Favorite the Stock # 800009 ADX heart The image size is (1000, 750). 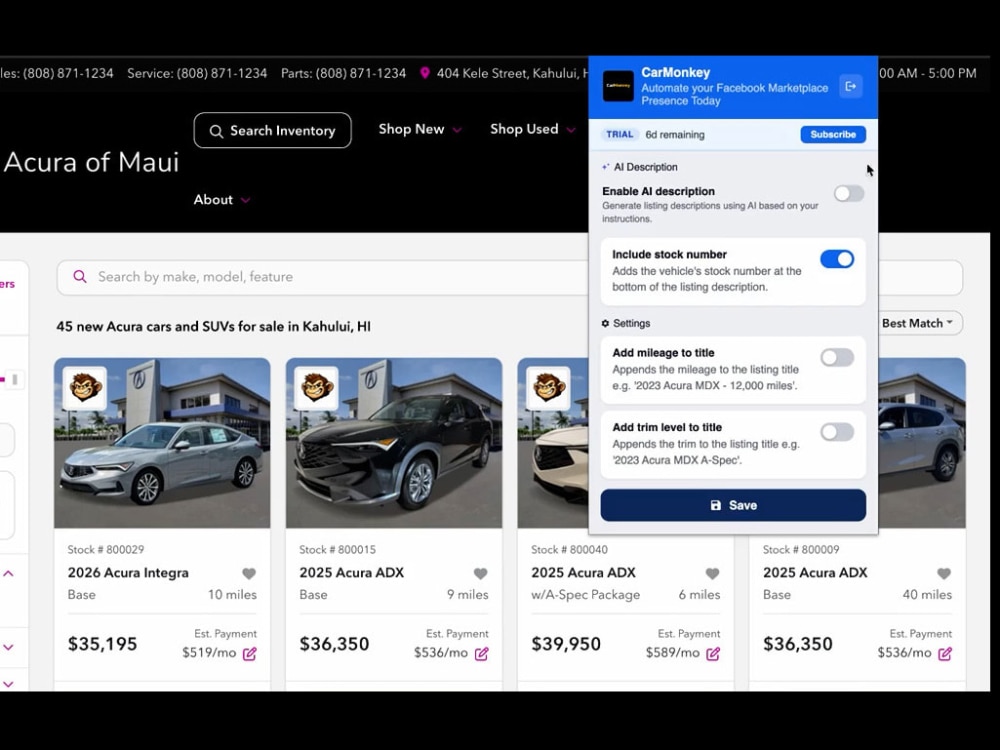(x=944, y=573)
